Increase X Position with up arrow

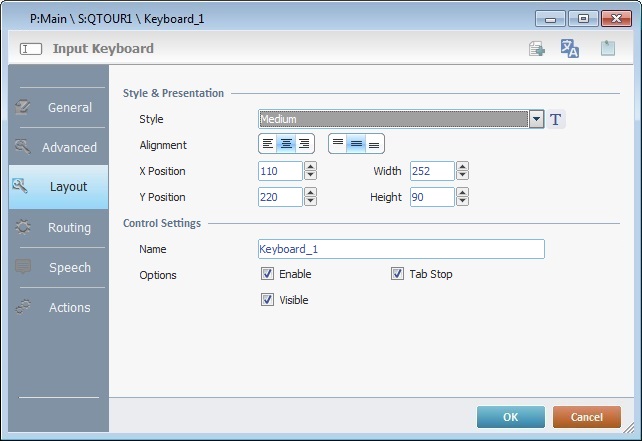(310, 167)
